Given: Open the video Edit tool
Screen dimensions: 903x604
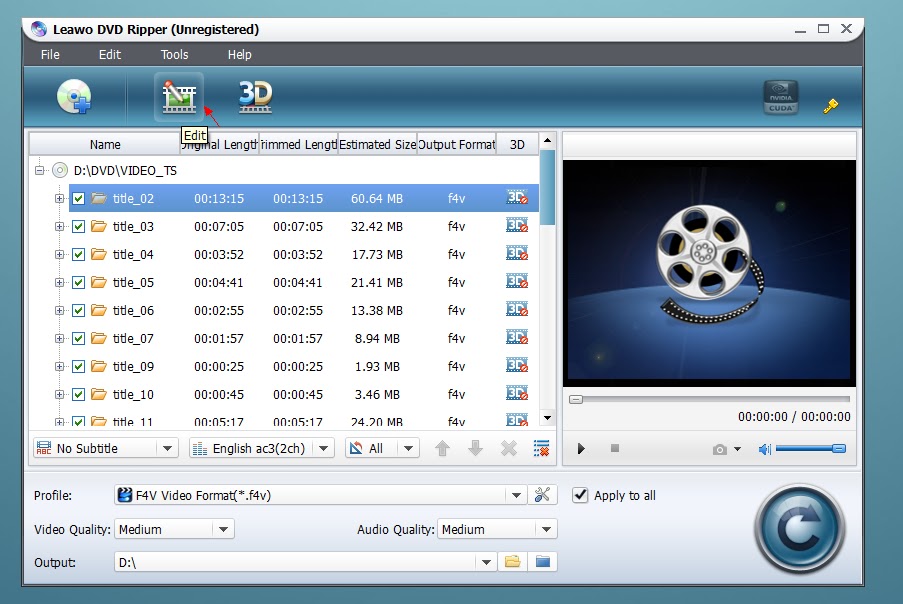Looking at the screenshot, I should pyautogui.click(x=179, y=97).
